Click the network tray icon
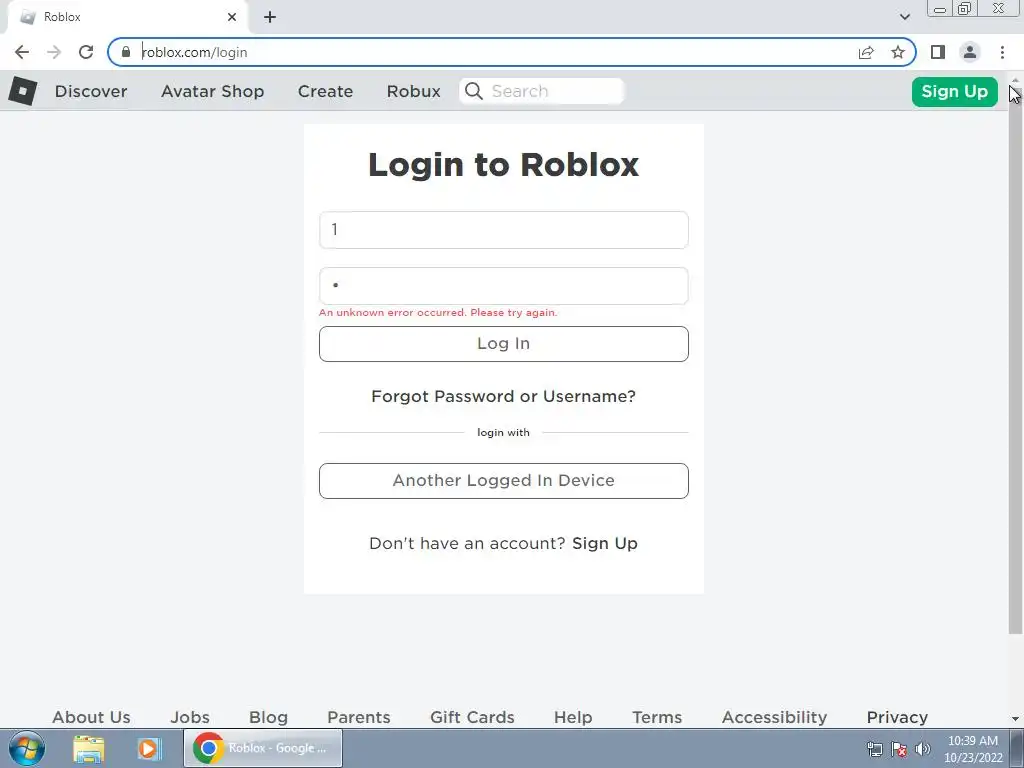Viewport: 1024px width, 768px height. pos(874,749)
